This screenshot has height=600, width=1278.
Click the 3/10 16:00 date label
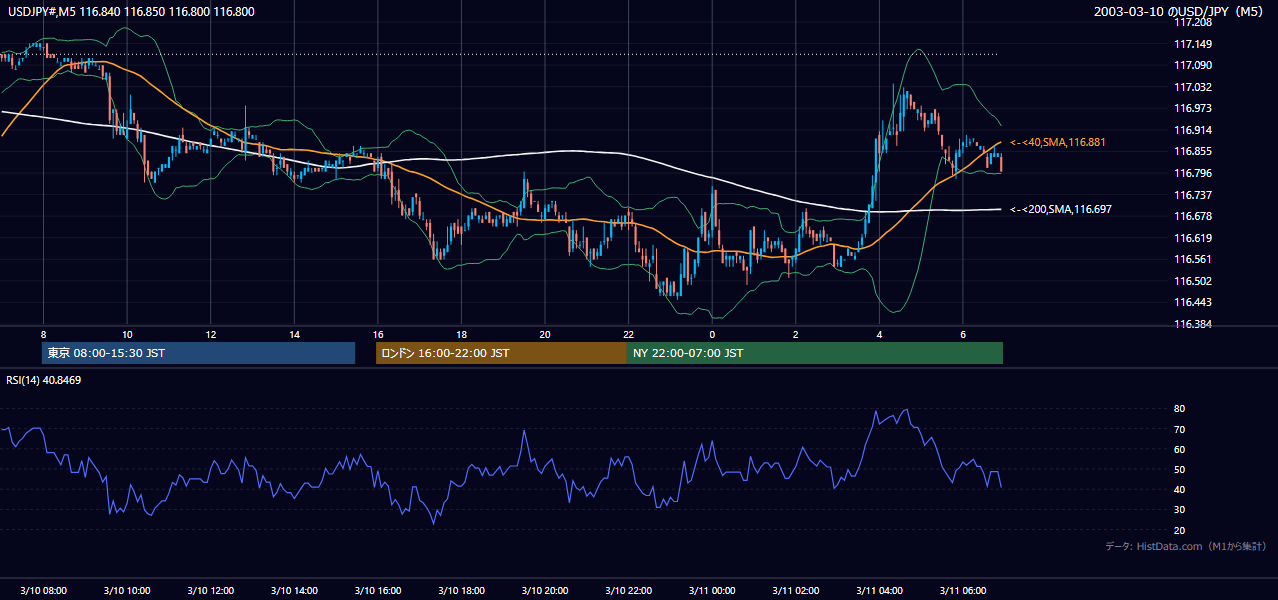click(378, 590)
